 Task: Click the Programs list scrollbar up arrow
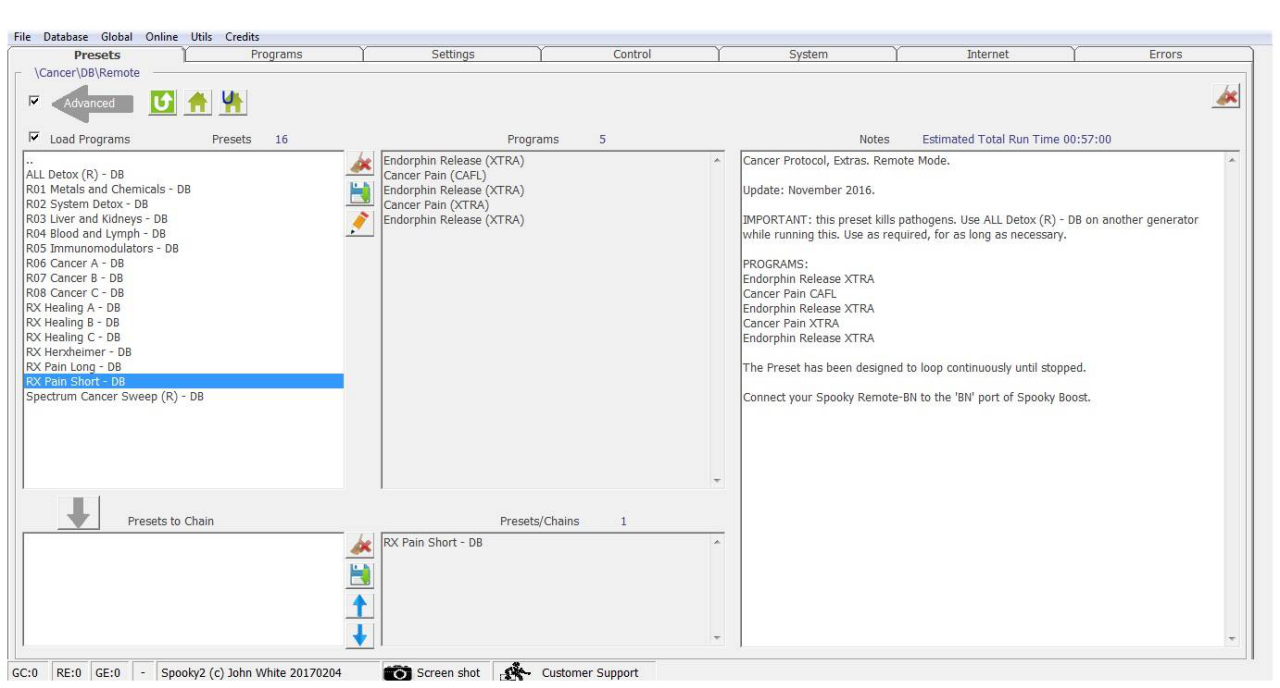716,160
